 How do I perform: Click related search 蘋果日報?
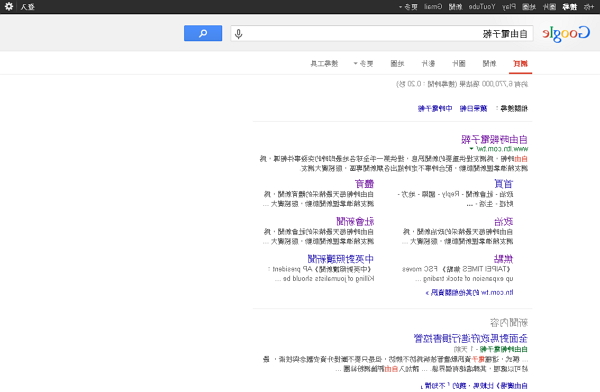point(473,108)
